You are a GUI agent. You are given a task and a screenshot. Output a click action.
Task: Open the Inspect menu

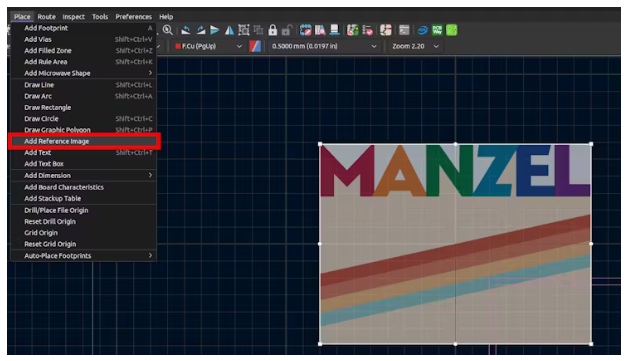(73, 16)
